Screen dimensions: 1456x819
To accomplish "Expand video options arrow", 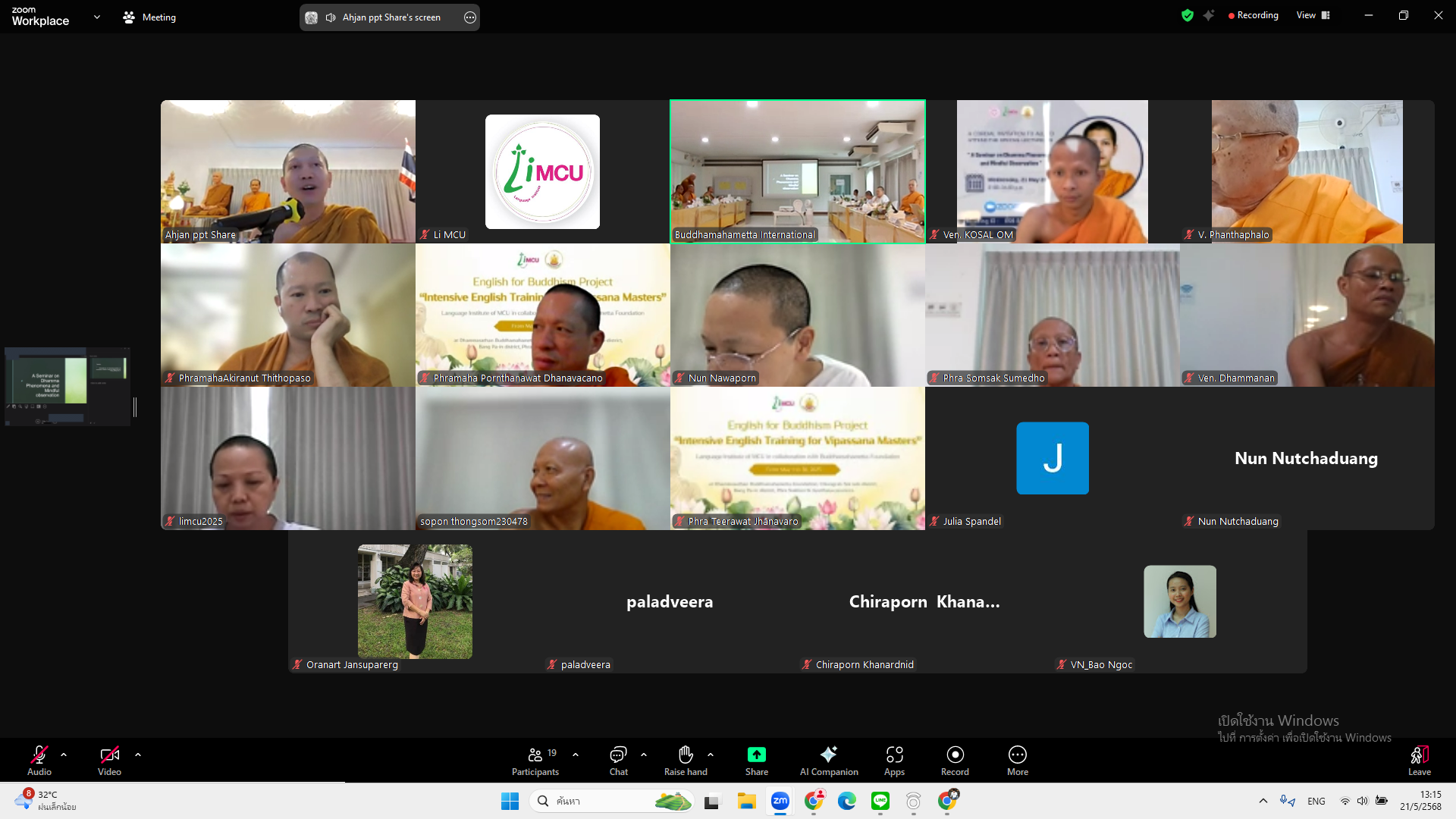I will (x=138, y=755).
